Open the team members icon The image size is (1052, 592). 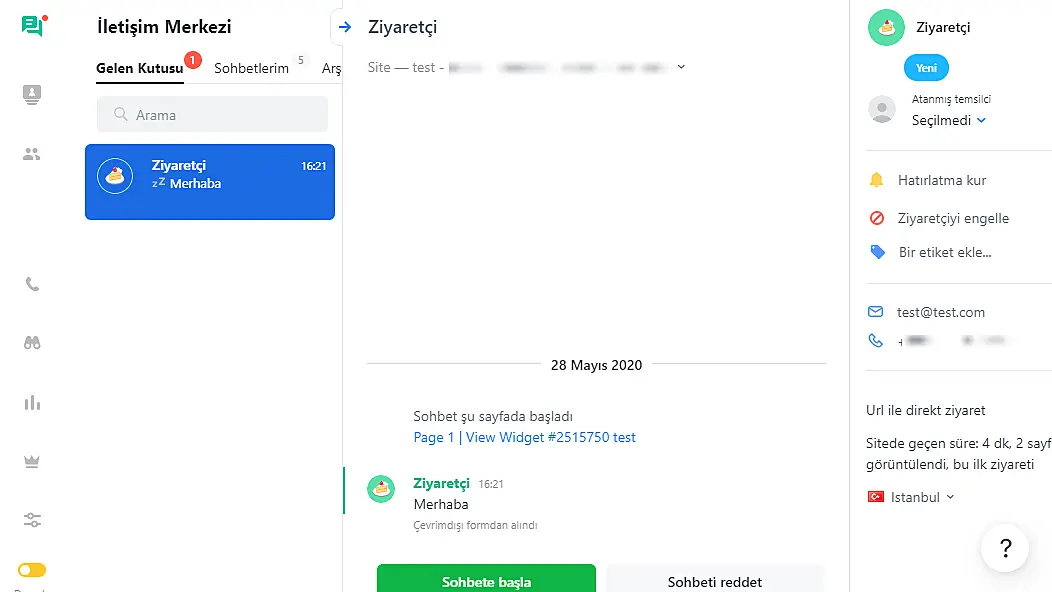(32, 154)
